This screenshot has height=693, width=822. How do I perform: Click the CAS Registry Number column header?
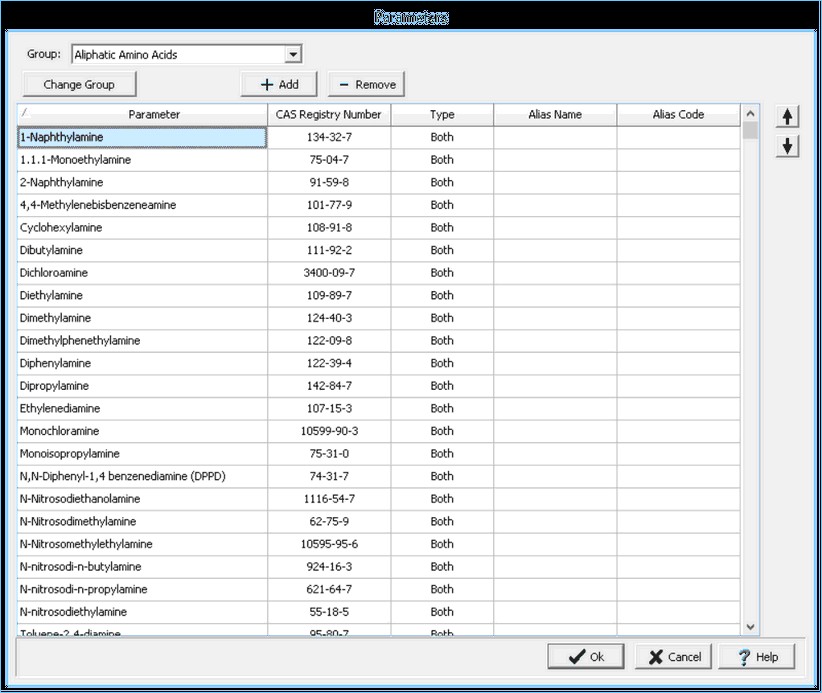(329, 115)
